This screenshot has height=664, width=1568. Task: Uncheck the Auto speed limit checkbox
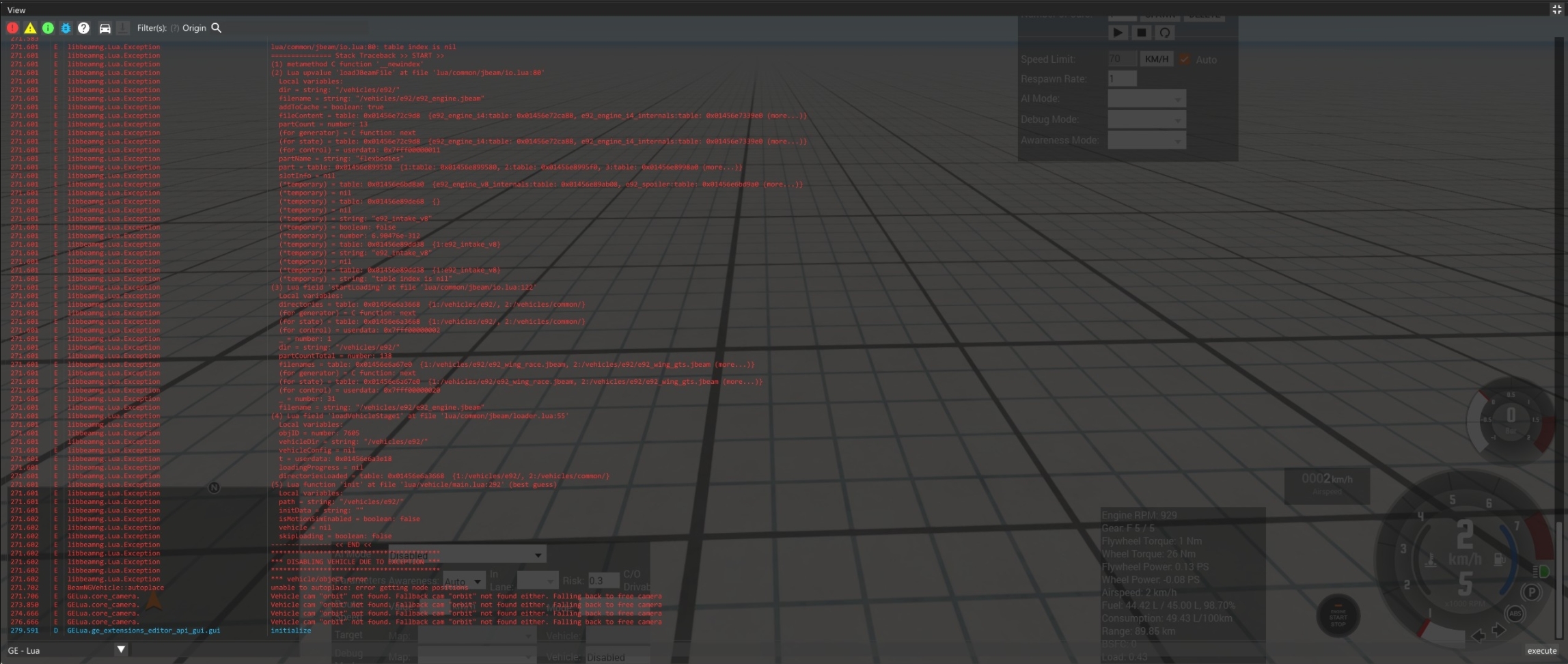(x=1185, y=59)
